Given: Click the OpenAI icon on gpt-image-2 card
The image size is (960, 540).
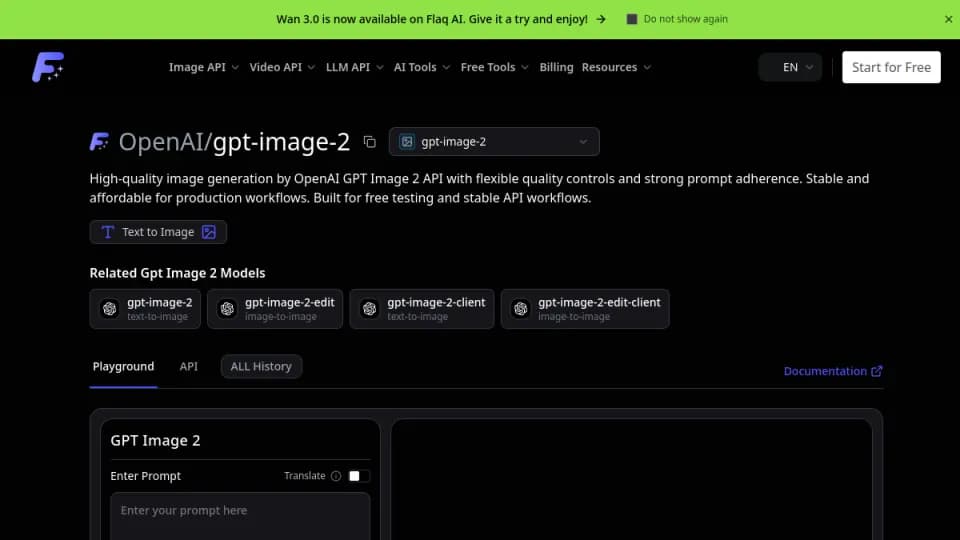Looking at the screenshot, I should 110,309.
